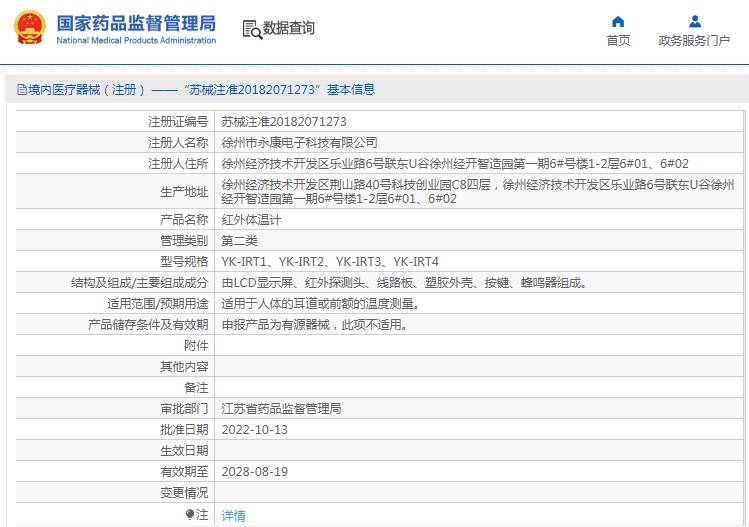
Task: Select the 批准日期 label
Action: click(x=184, y=430)
